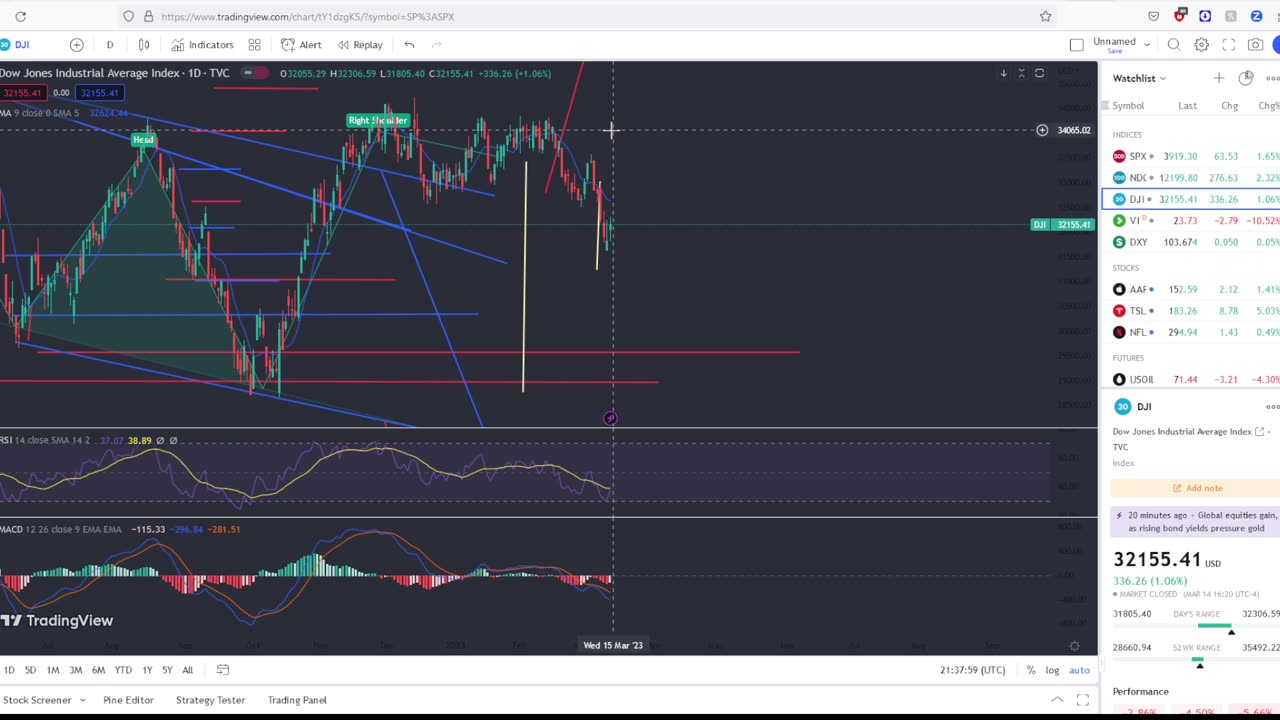This screenshot has height=720, width=1280.
Task: Open watchlist advanced view pie icon
Action: click(1246, 78)
